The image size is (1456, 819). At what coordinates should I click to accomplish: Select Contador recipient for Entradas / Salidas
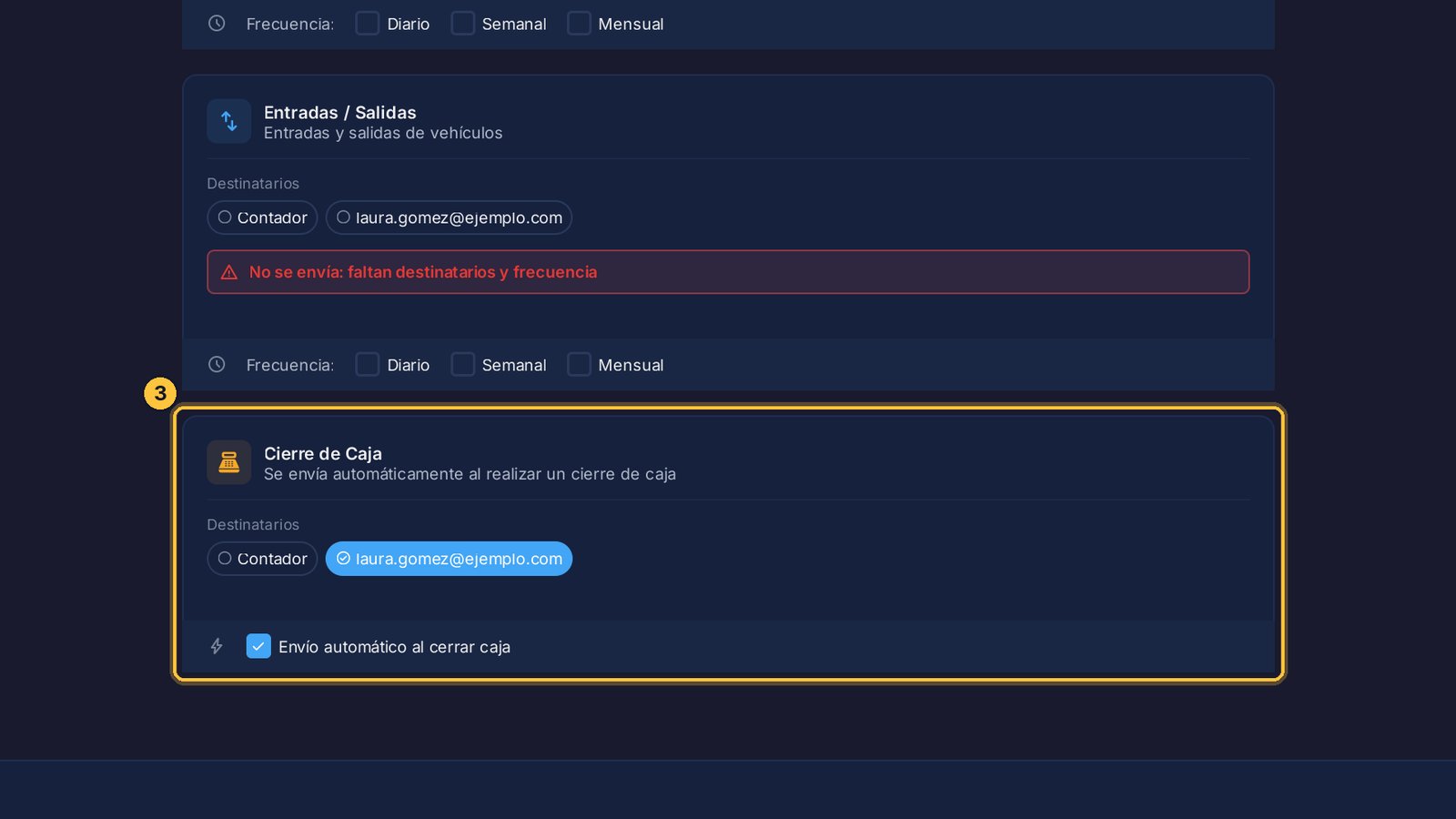262,217
